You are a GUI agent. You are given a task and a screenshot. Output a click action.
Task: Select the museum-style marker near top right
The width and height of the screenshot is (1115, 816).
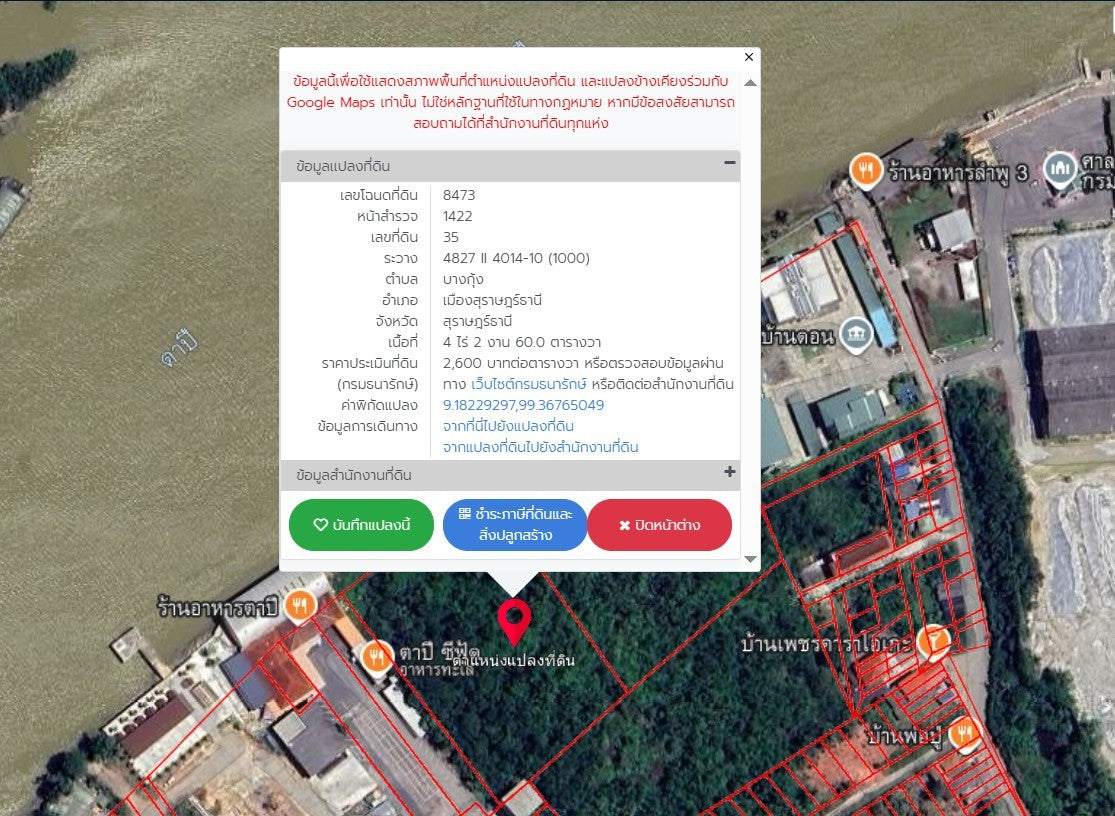[x=1059, y=169]
